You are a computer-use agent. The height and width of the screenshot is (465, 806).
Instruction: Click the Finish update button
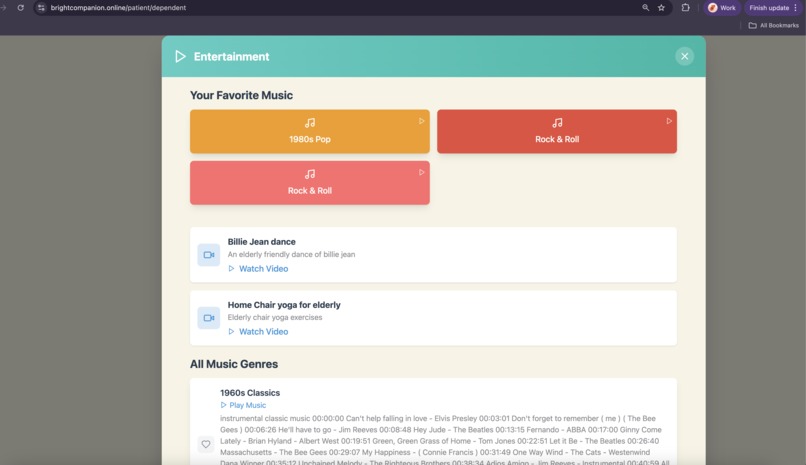pos(769,8)
